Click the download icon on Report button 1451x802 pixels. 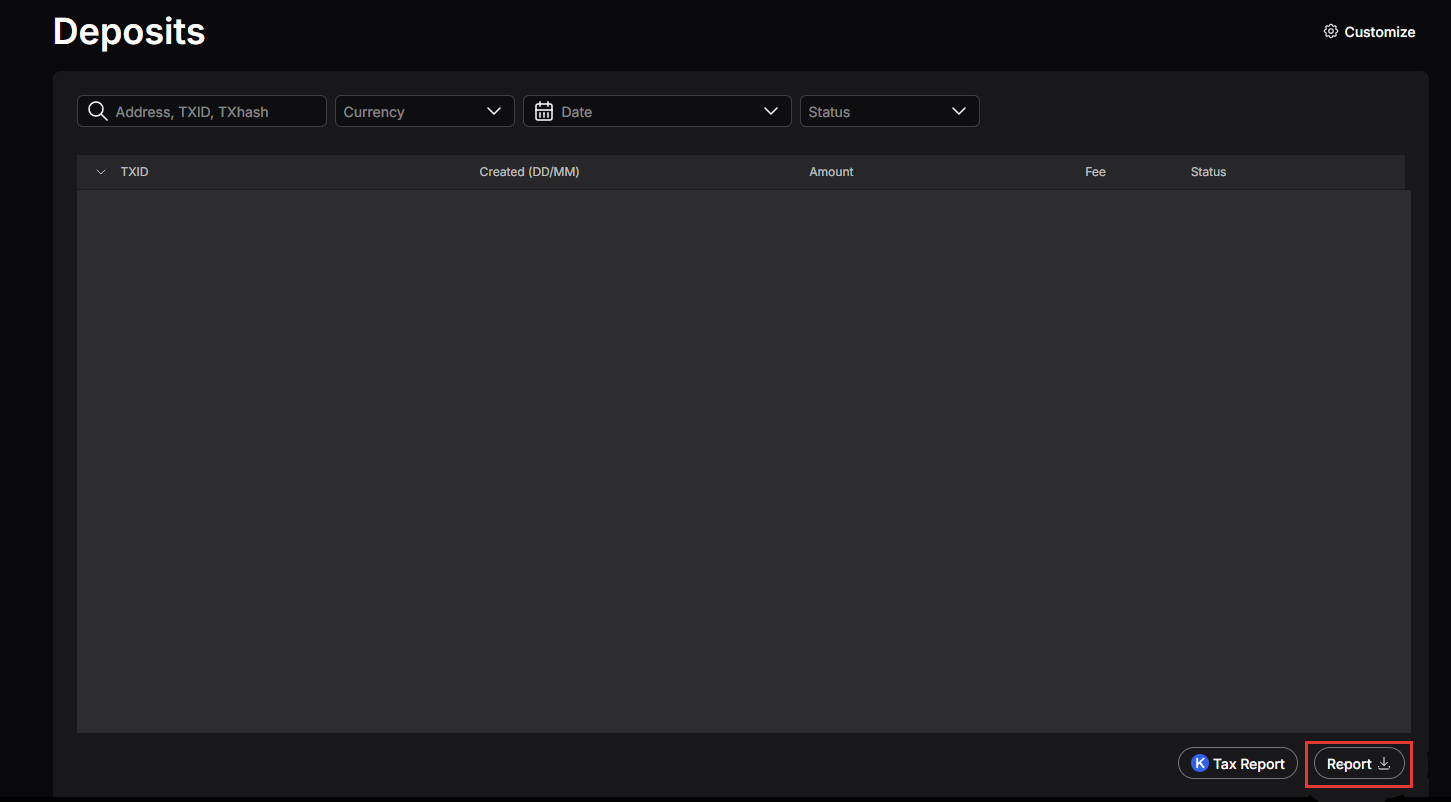point(1384,764)
